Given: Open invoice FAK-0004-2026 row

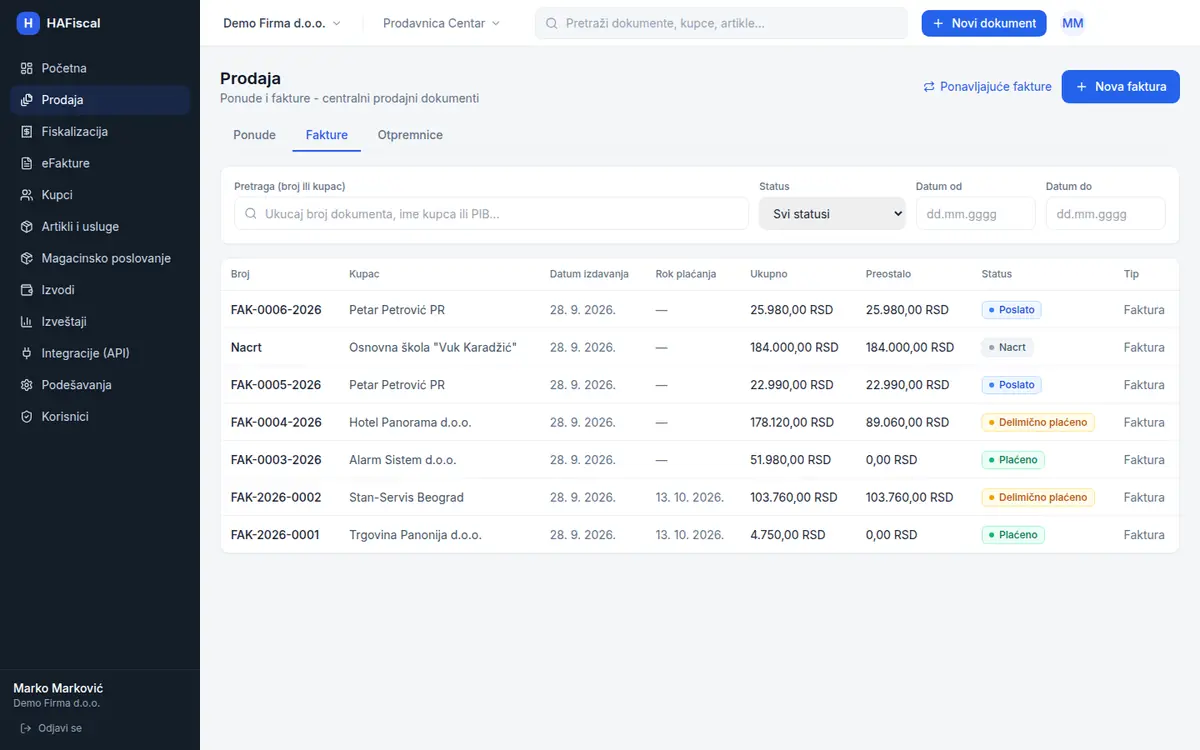Looking at the screenshot, I should (x=700, y=422).
